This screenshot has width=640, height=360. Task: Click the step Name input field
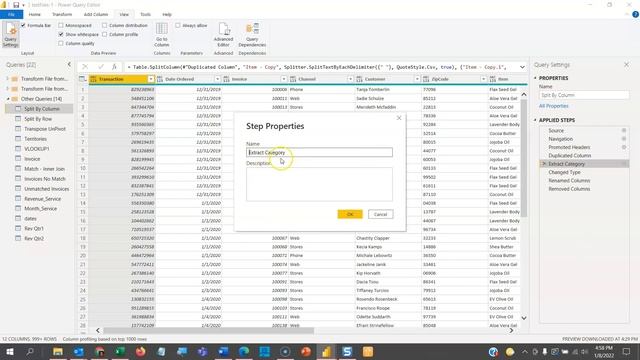pos(319,152)
